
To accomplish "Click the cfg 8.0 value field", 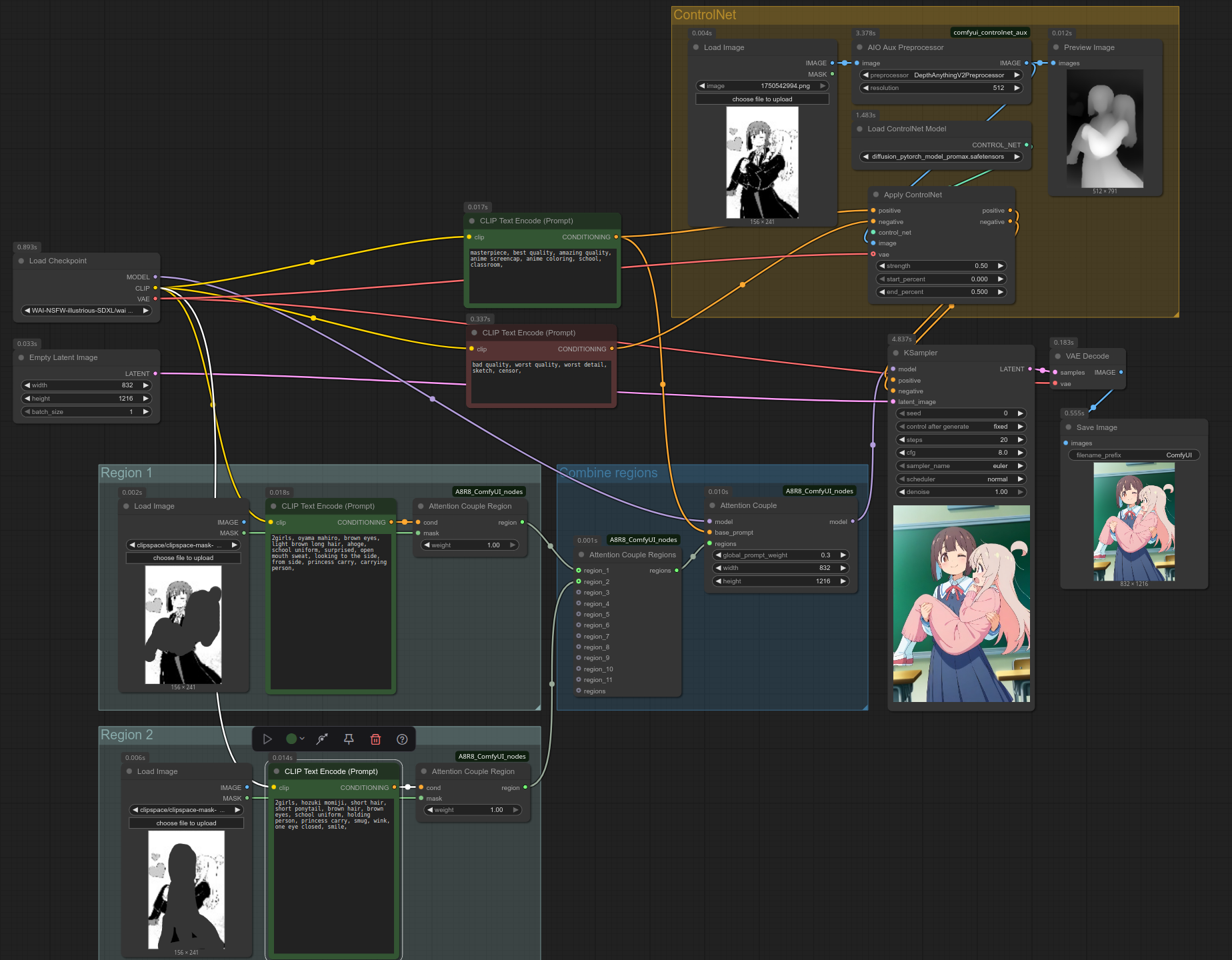I will 961,453.
